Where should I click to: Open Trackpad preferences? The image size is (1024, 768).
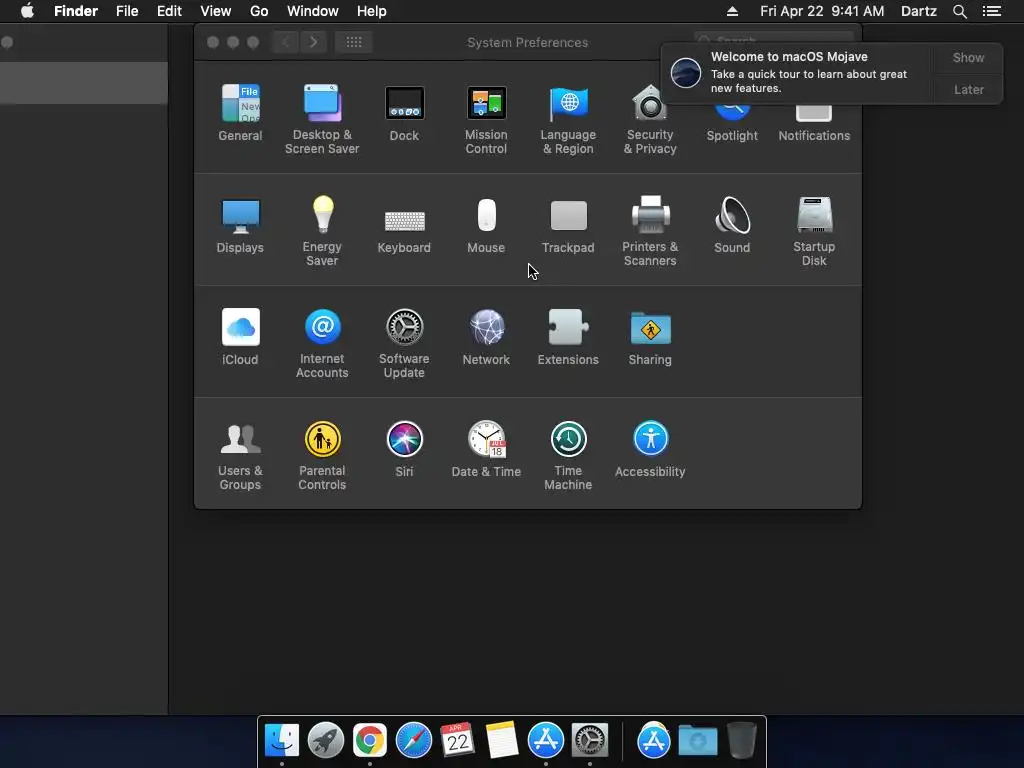[x=568, y=225]
